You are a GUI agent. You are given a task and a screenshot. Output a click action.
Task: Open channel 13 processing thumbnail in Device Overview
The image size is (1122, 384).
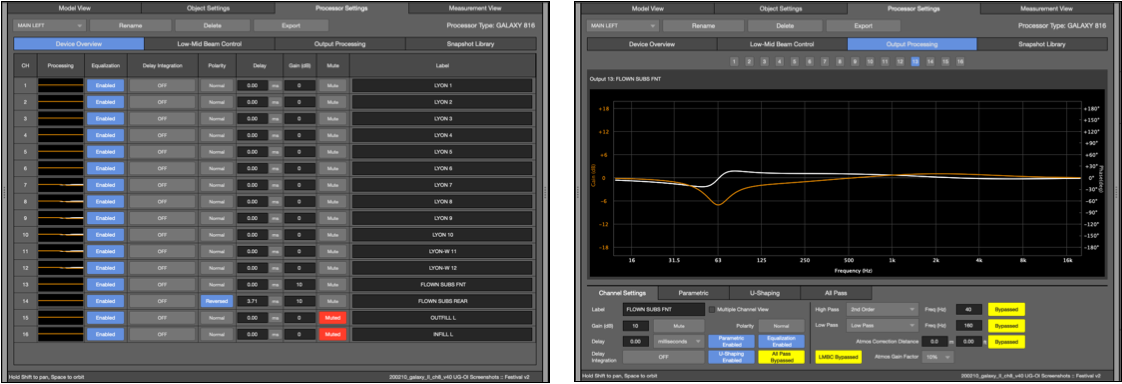(60, 284)
